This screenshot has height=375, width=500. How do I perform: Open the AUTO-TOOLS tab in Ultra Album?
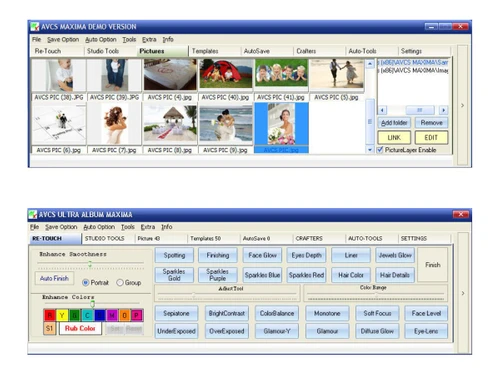tap(371, 239)
